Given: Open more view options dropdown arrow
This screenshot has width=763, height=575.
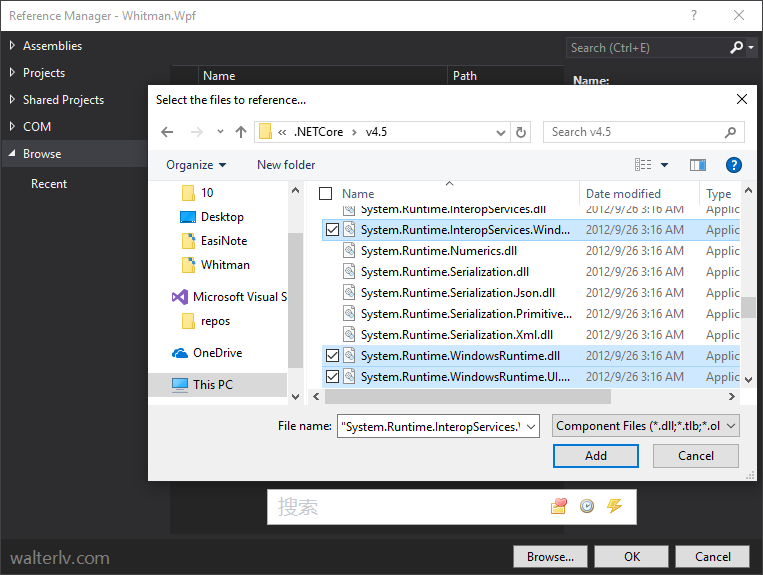Looking at the screenshot, I should click(x=664, y=165).
